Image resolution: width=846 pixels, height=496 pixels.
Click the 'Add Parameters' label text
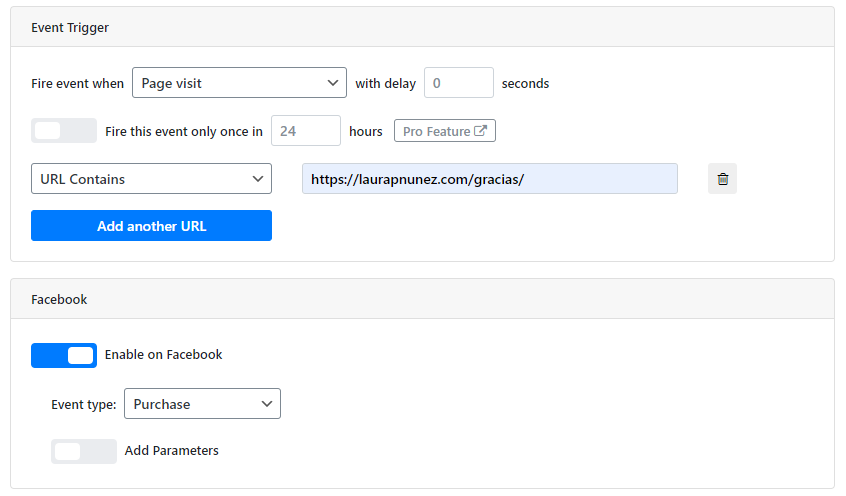[x=172, y=451]
